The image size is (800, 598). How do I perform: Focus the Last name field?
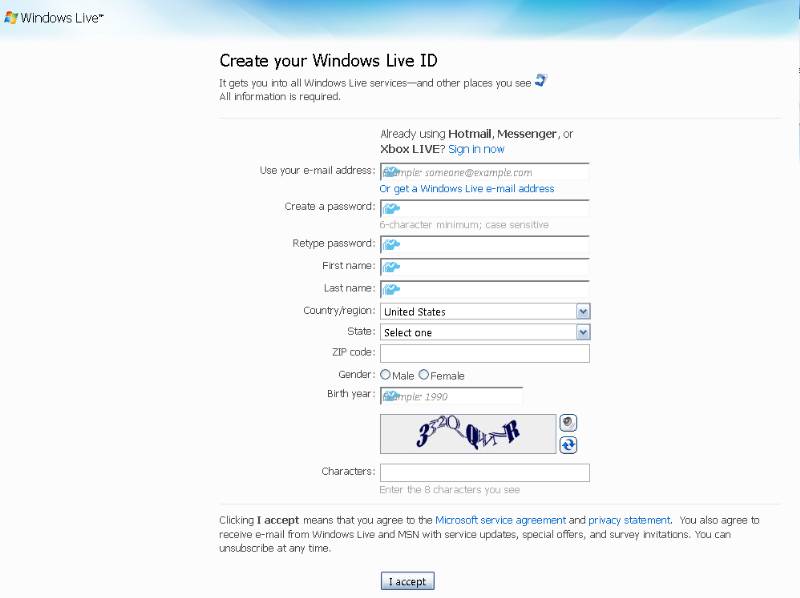[x=485, y=290]
